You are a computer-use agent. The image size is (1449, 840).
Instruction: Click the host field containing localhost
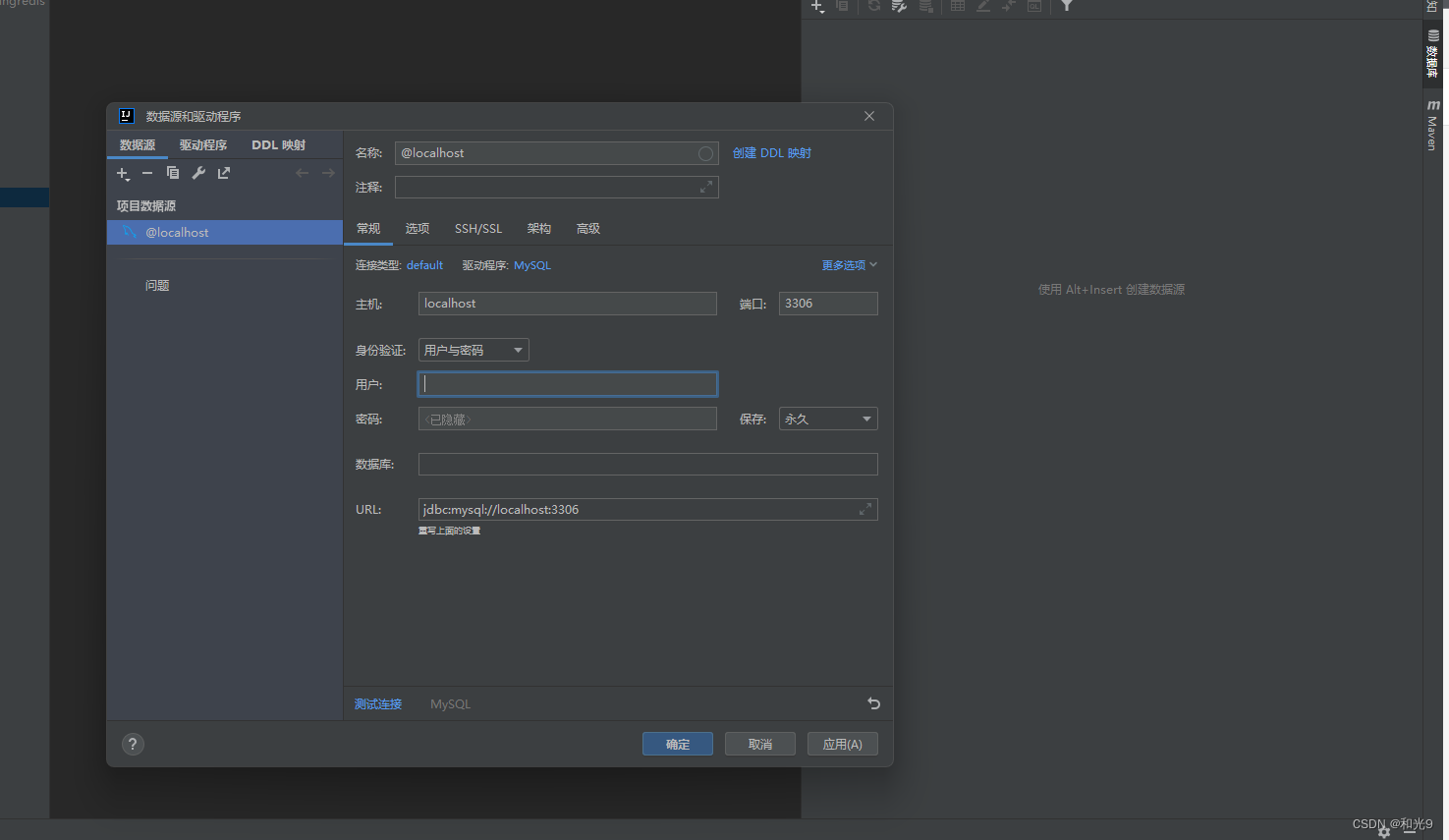[568, 304]
